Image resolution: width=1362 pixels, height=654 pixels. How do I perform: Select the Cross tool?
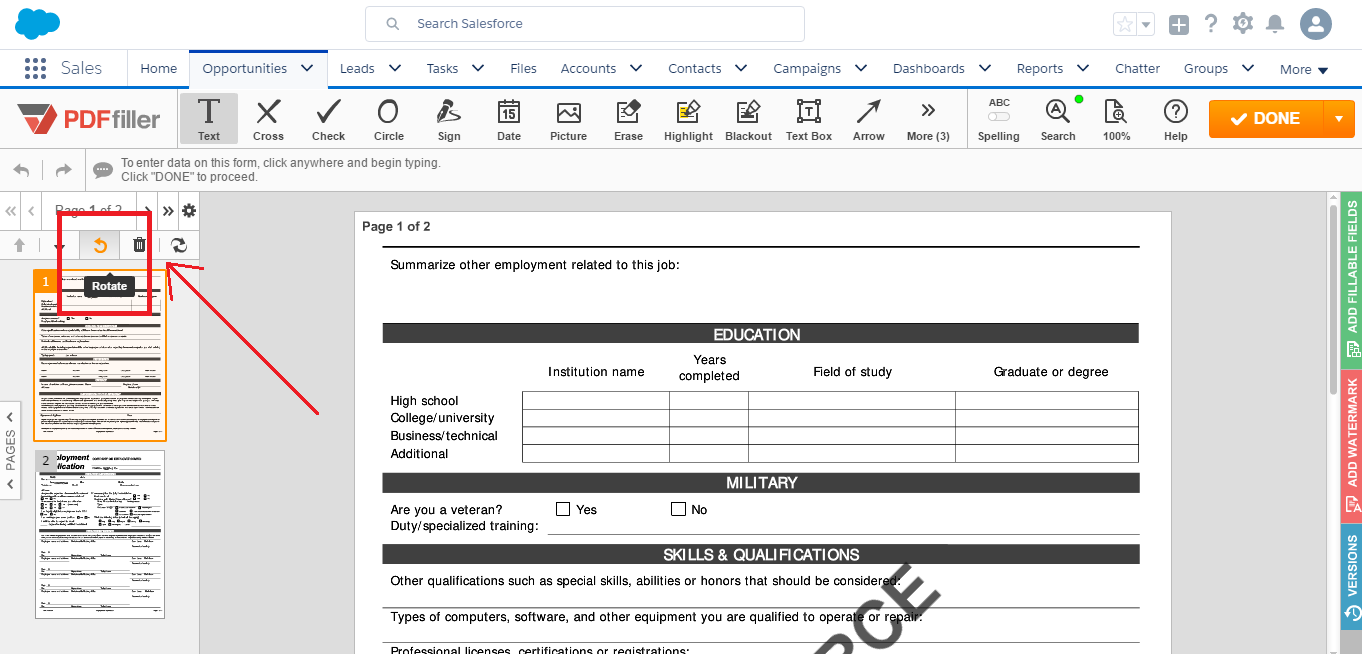[268, 119]
